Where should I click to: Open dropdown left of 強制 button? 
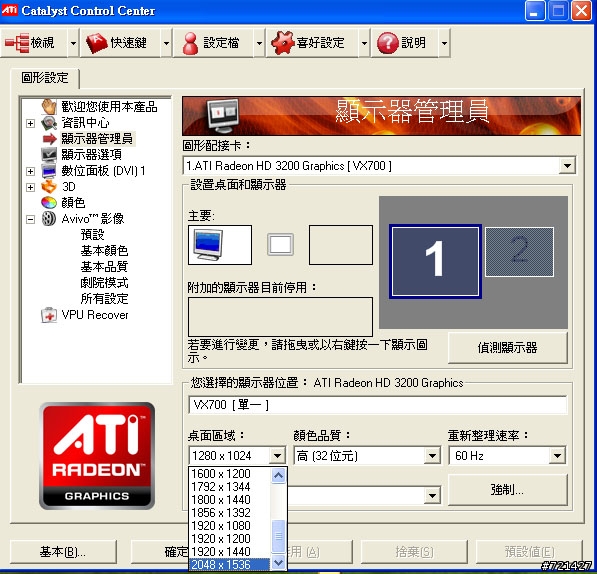[432, 495]
